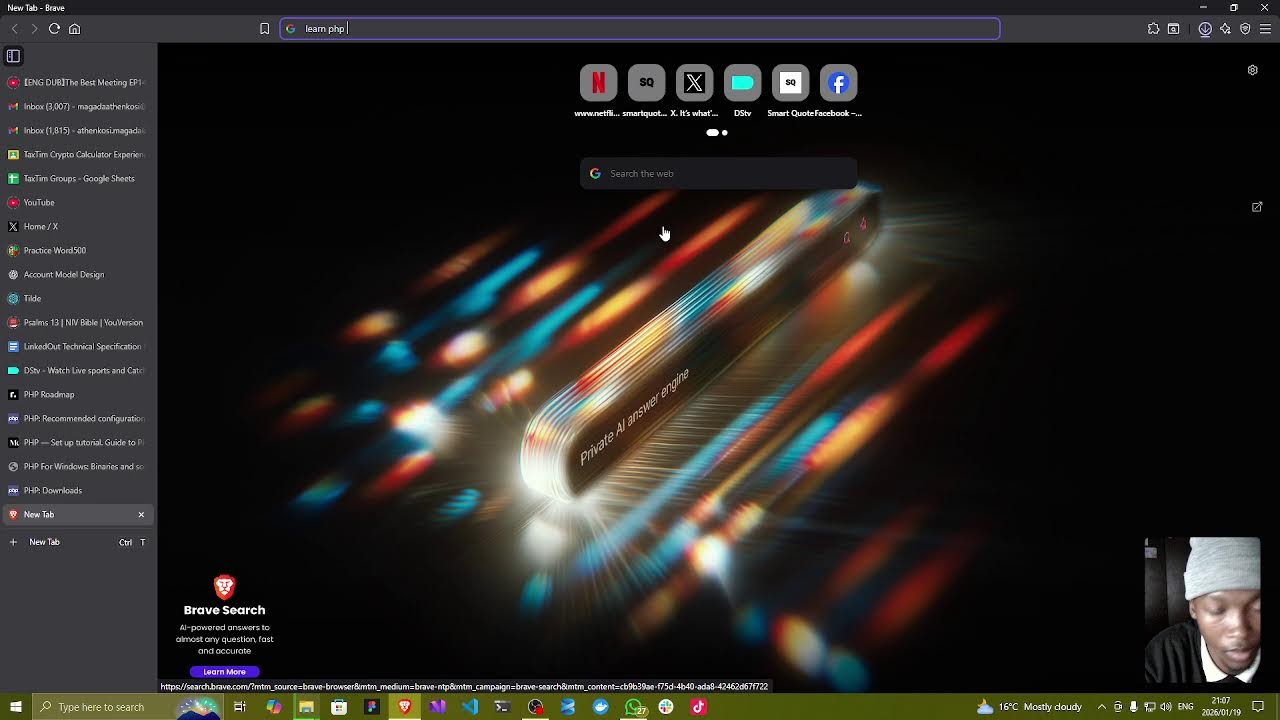Open Microsoft Store from taskbar
The image size is (1280, 720).
339,707
